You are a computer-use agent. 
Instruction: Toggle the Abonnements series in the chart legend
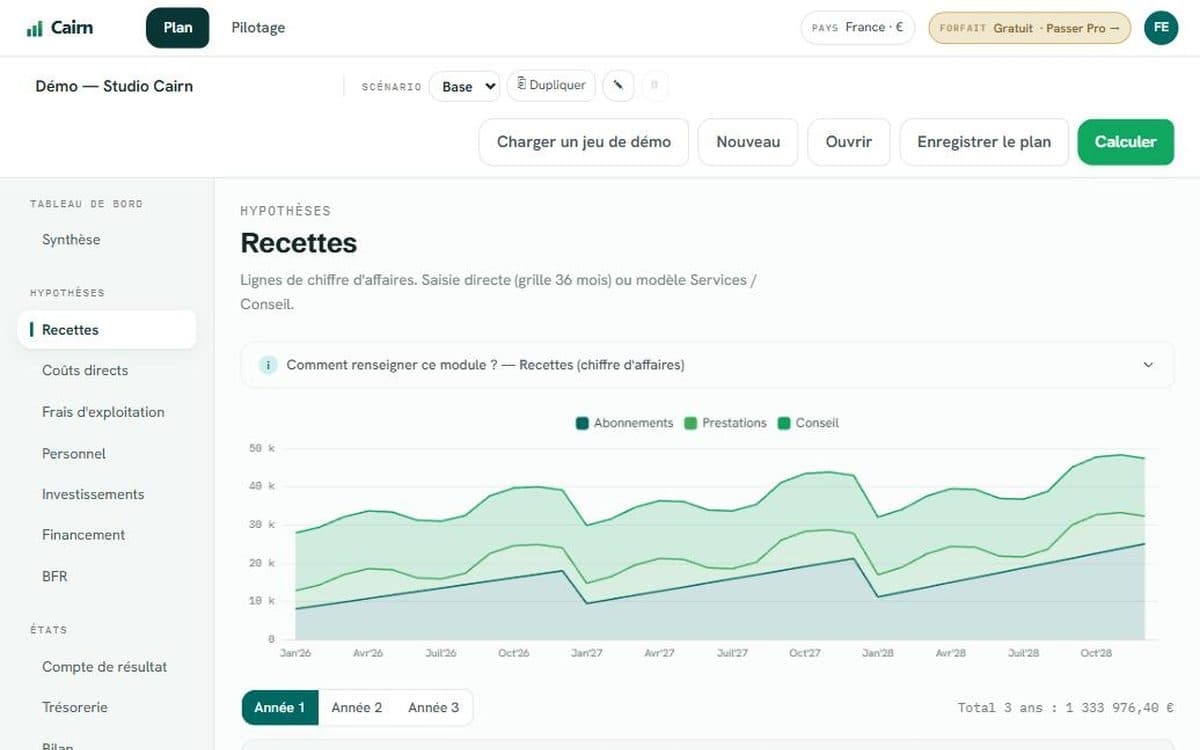[625, 423]
